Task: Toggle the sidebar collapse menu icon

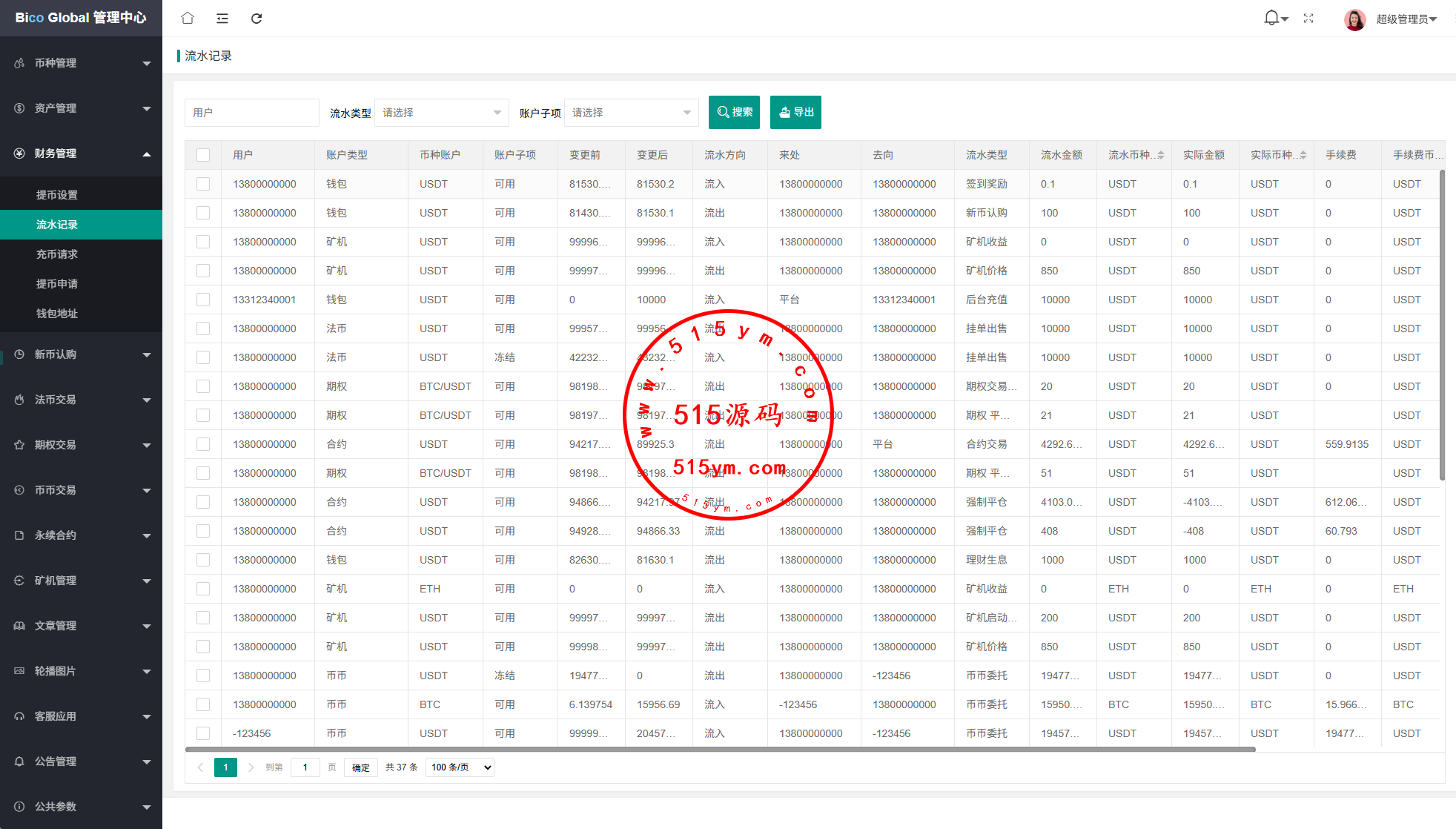Action: click(x=222, y=19)
